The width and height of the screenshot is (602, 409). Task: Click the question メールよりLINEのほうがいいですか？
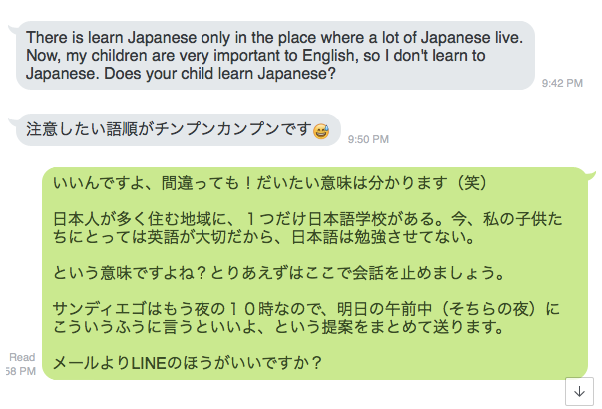187,363
